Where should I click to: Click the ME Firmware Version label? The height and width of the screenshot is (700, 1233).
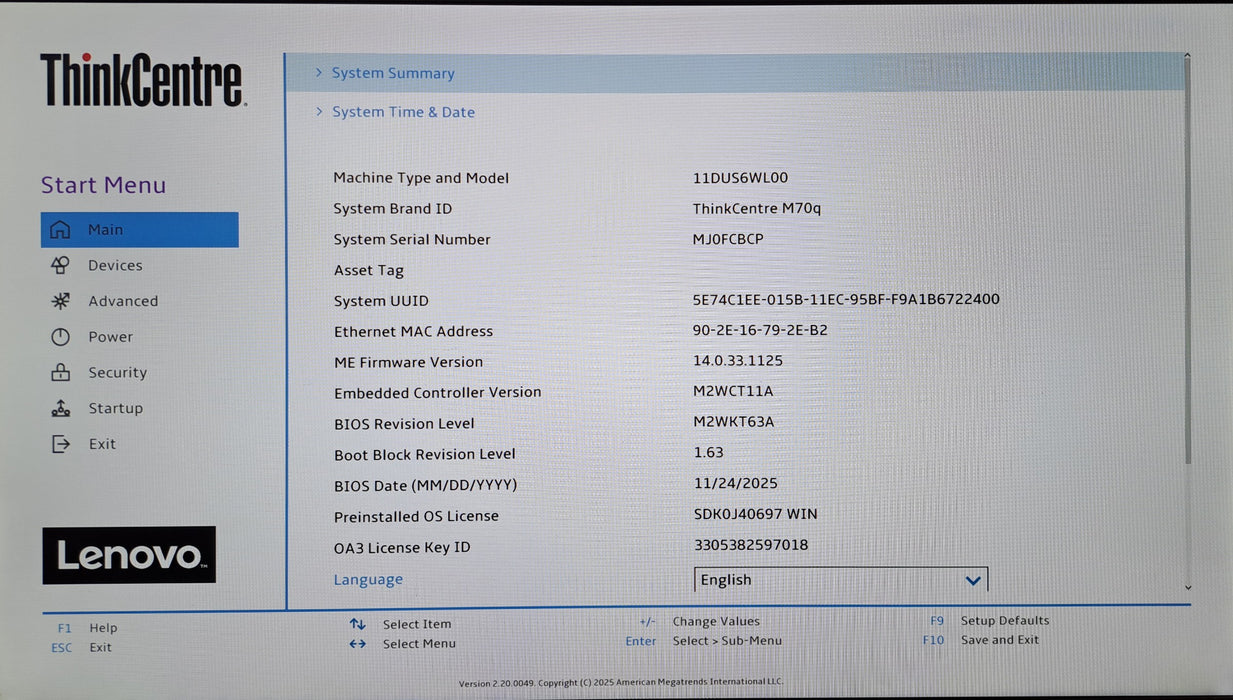click(408, 362)
